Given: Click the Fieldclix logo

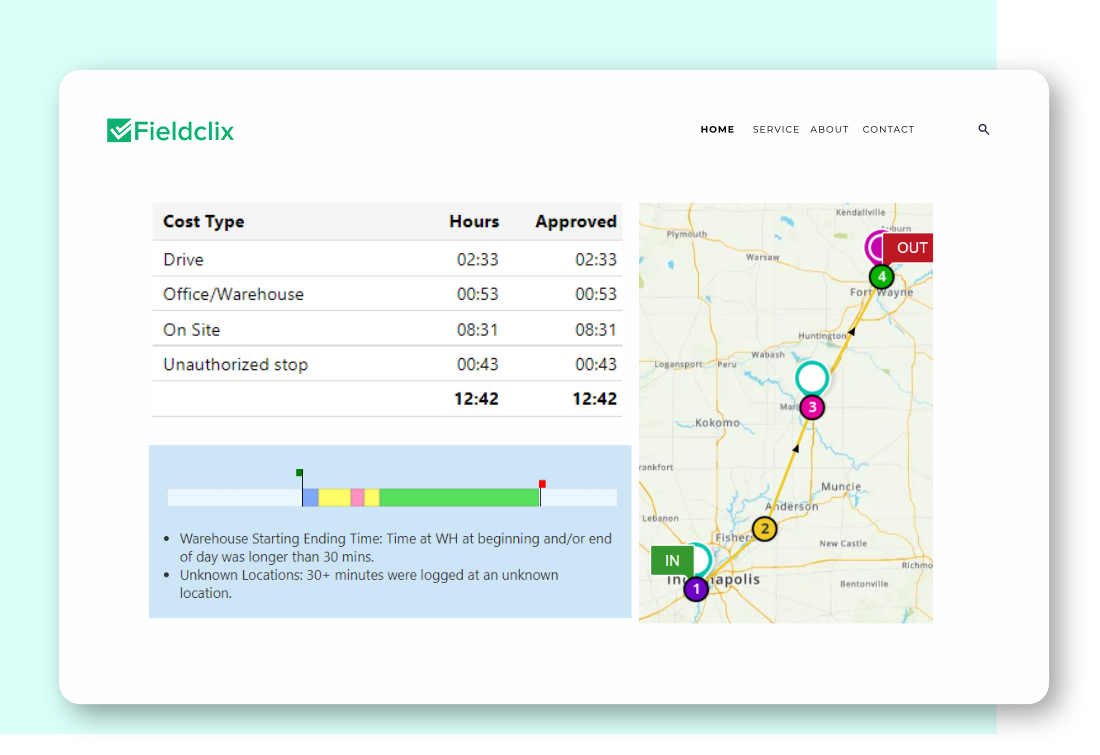Looking at the screenshot, I should (x=171, y=131).
